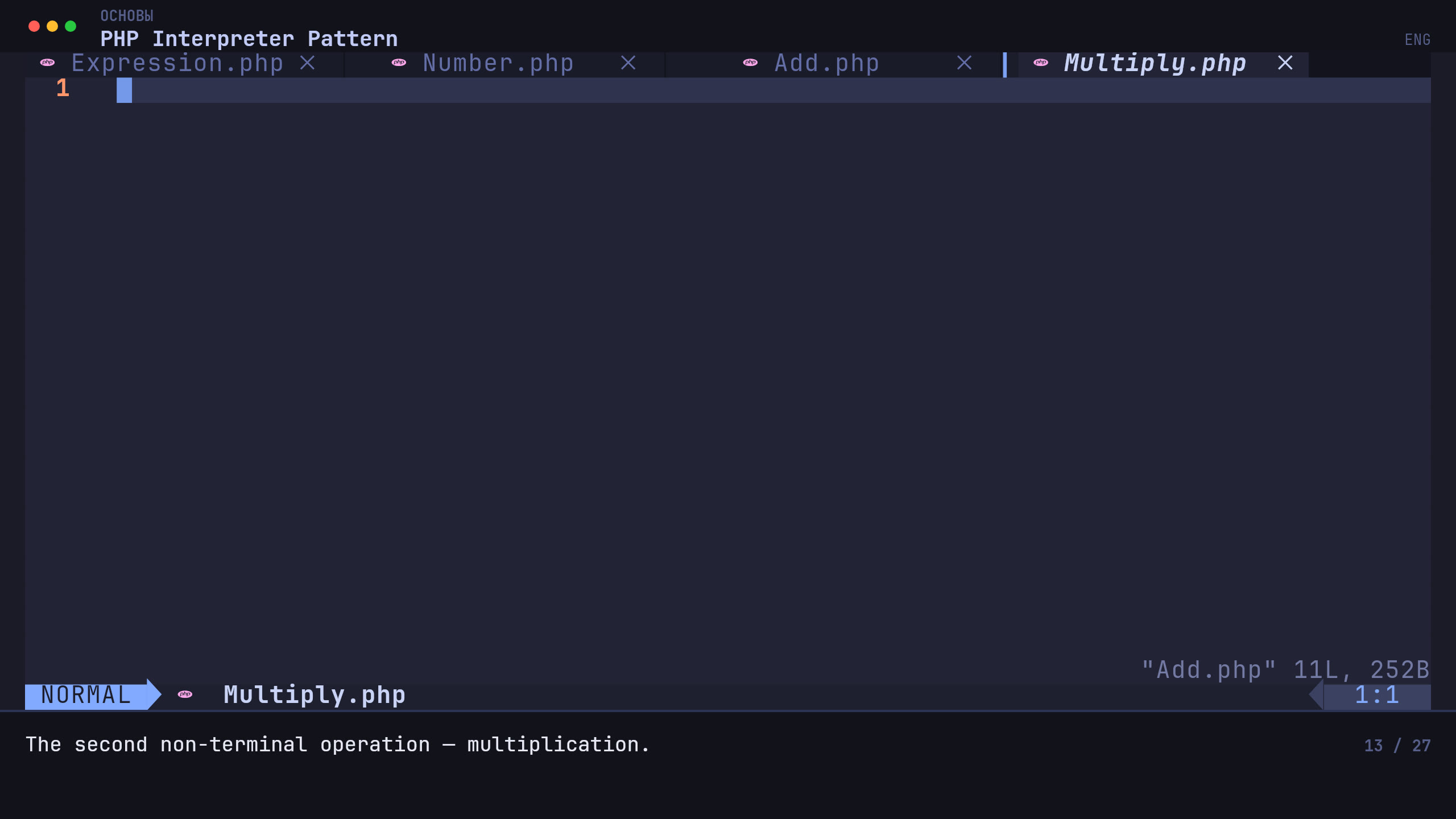Click the 13 / 27 slide counter

coord(1397,746)
